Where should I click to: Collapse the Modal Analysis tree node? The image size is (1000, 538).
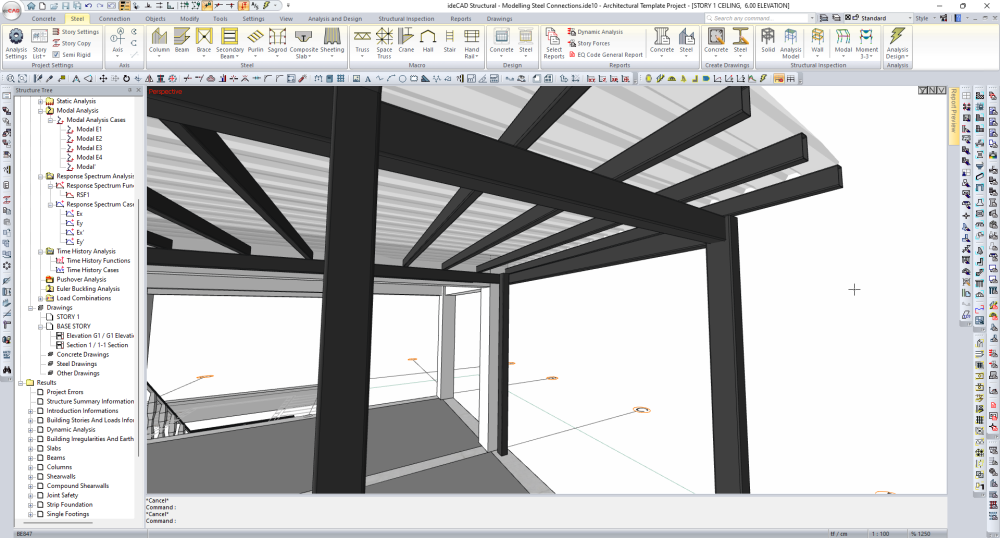(x=40, y=111)
